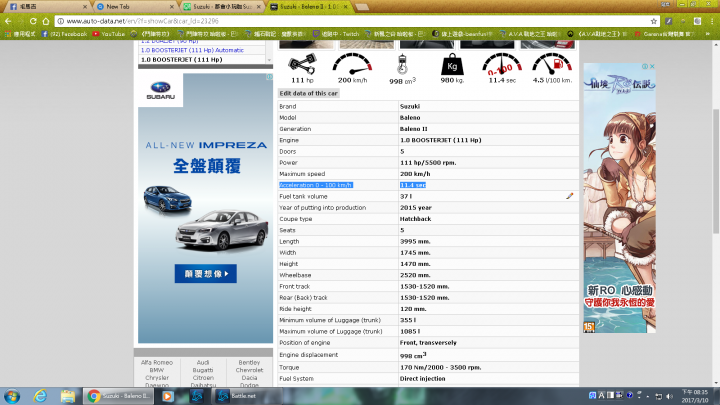Open the Twitch bookmark
Viewport: 720px width, 405px height.
tap(336, 34)
